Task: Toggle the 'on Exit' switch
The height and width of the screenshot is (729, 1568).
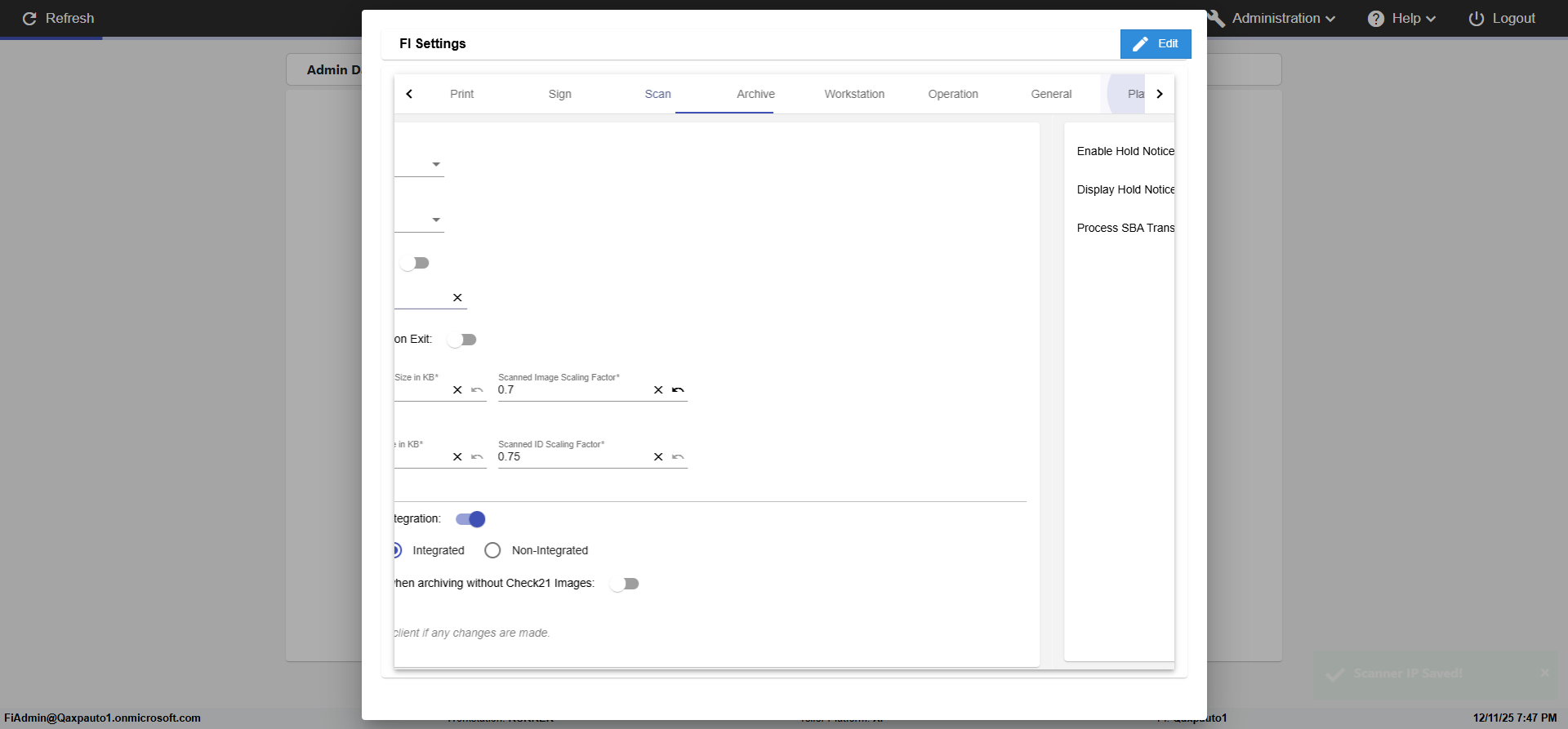Action: click(462, 340)
